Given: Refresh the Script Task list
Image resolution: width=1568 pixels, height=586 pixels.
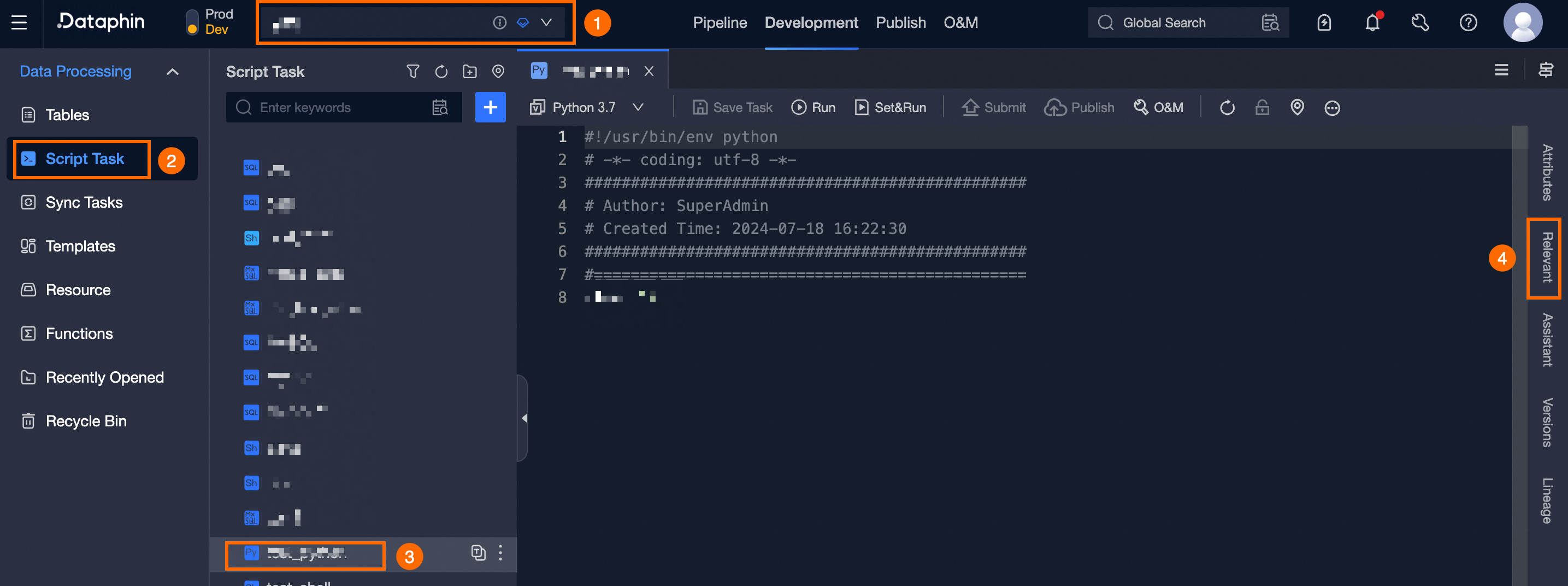Looking at the screenshot, I should tap(441, 72).
